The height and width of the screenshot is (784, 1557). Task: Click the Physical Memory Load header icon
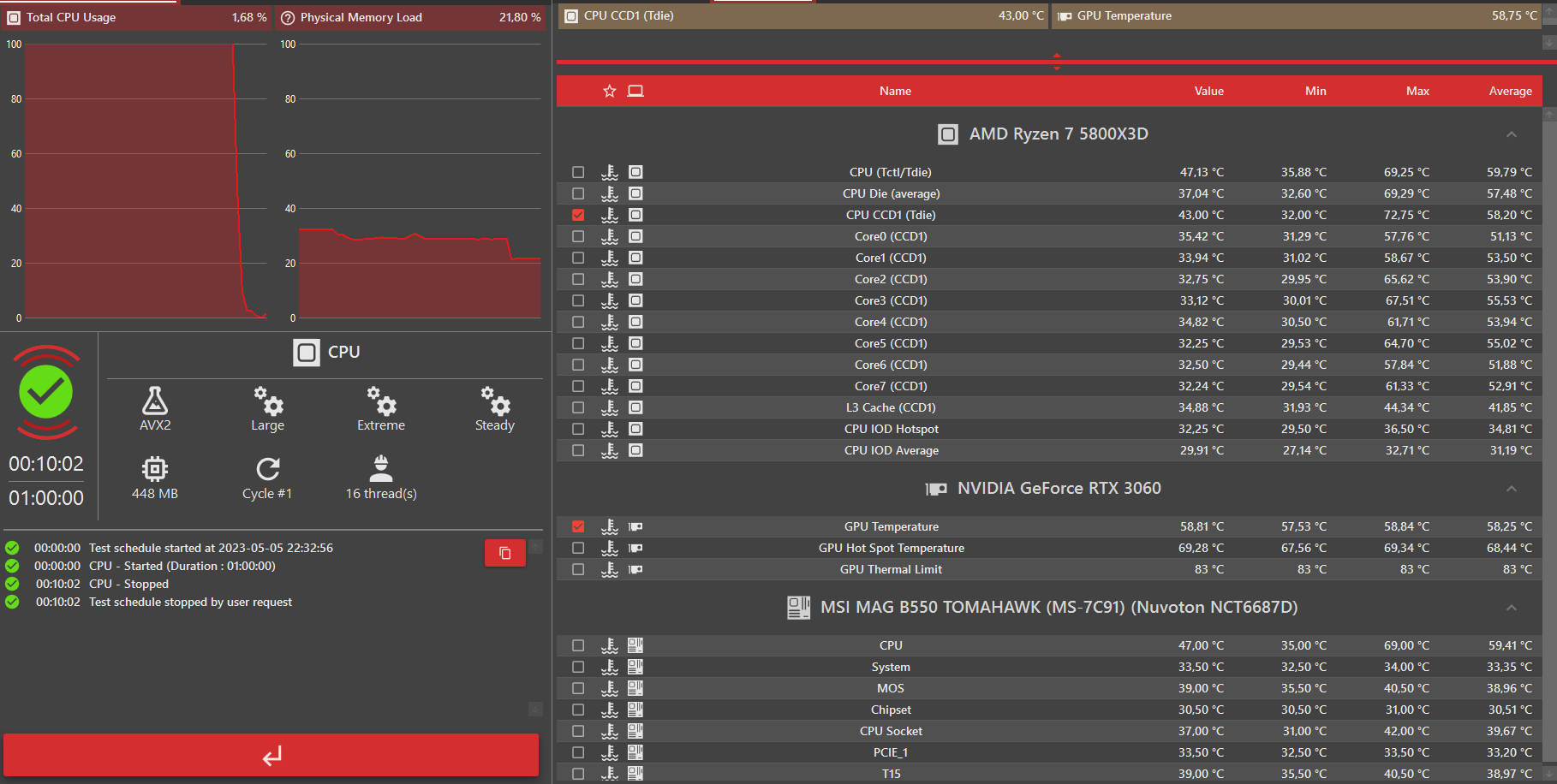click(288, 17)
